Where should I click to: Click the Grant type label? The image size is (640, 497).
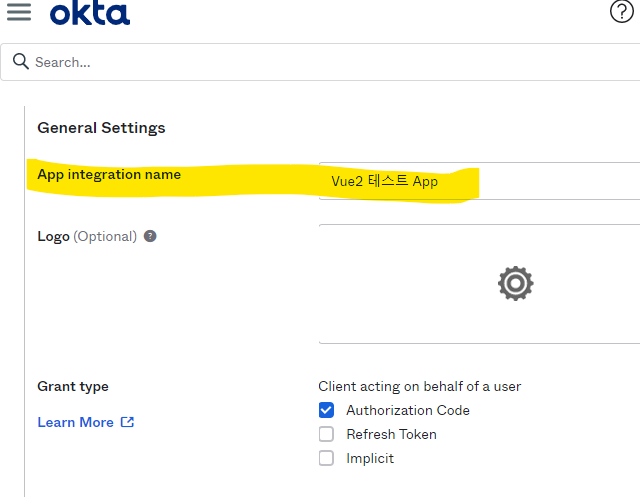pyautogui.click(x=73, y=386)
